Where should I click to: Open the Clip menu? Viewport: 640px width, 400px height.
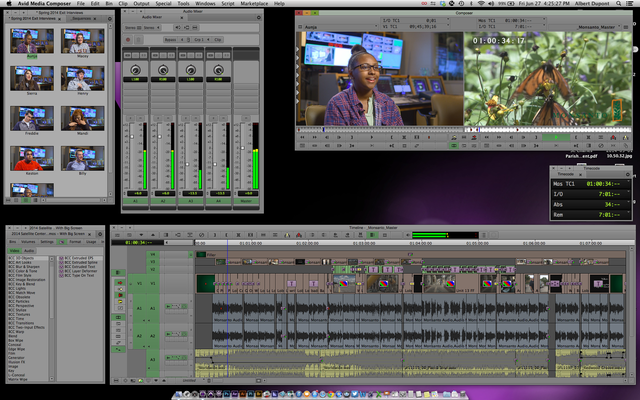(123, 3)
